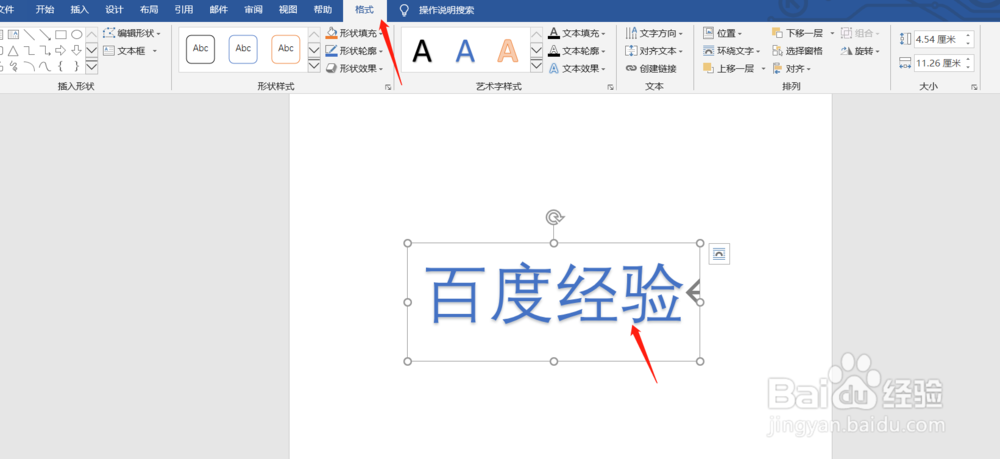Apply black outline Abc shape style
The height and width of the screenshot is (459, 1000).
click(201, 49)
